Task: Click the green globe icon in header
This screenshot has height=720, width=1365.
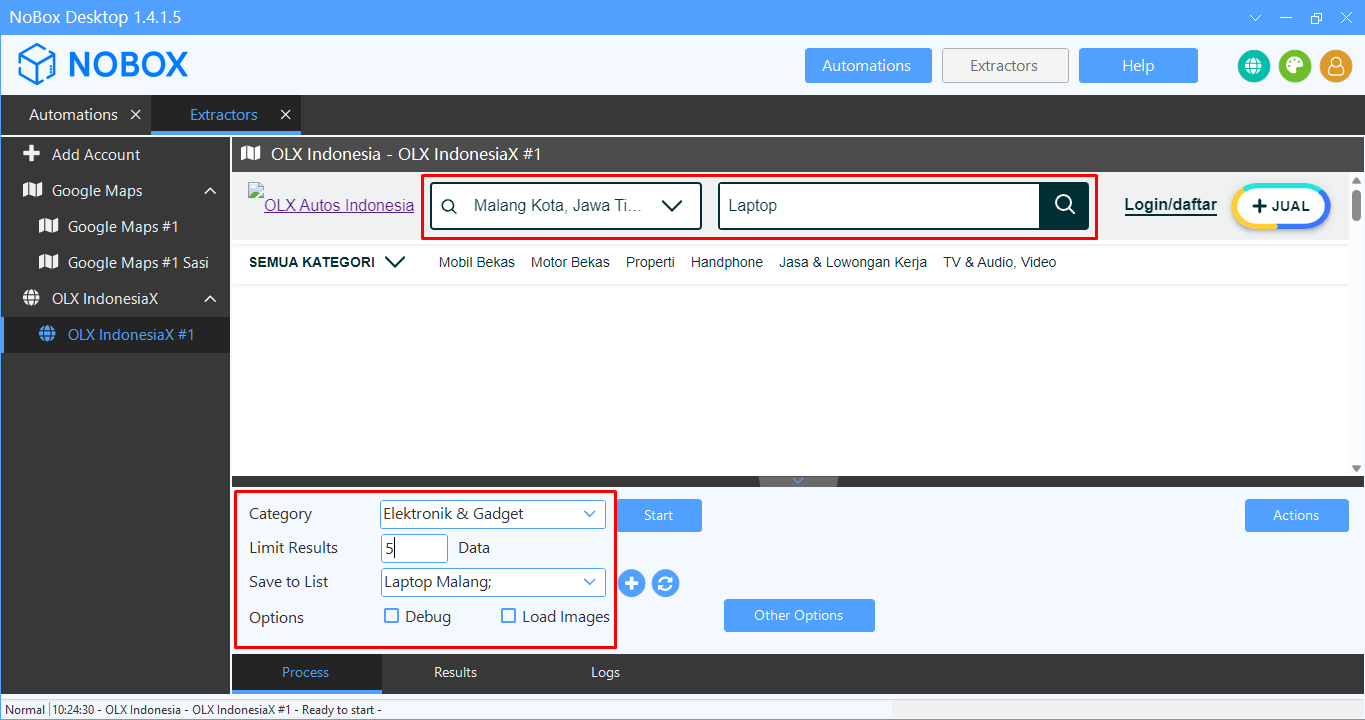Action: tap(1253, 66)
